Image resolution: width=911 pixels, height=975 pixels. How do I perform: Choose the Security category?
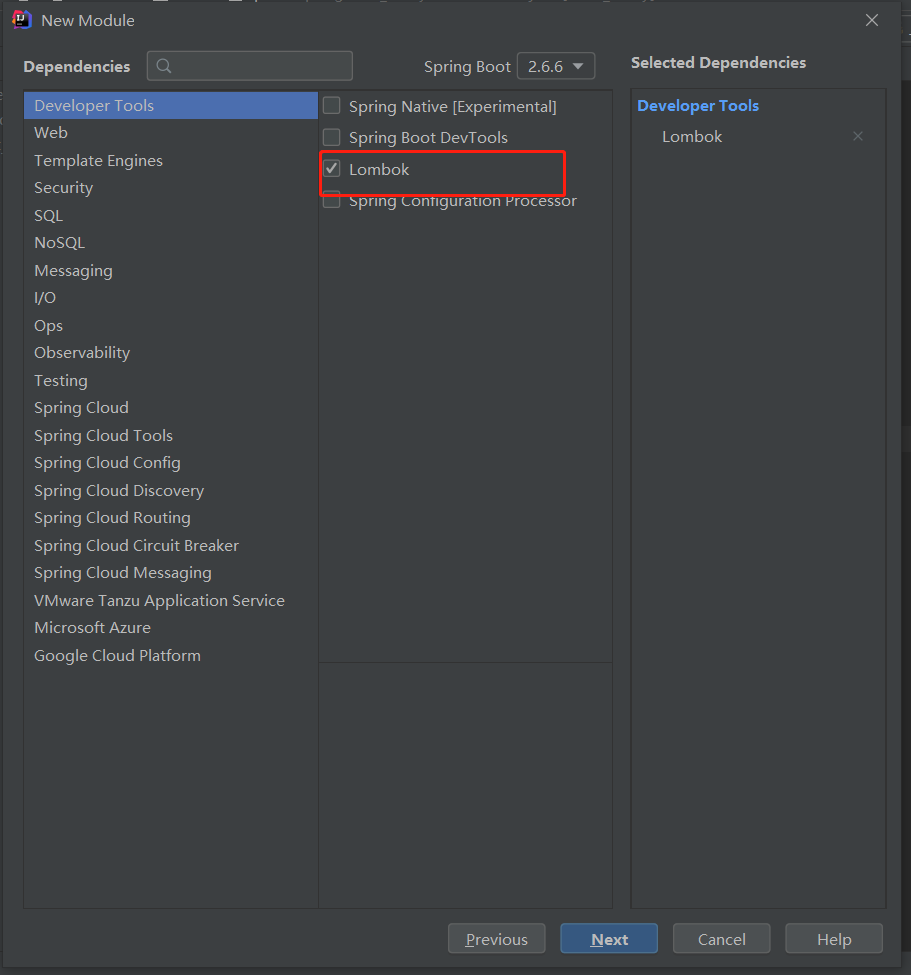[x=171, y=188]
